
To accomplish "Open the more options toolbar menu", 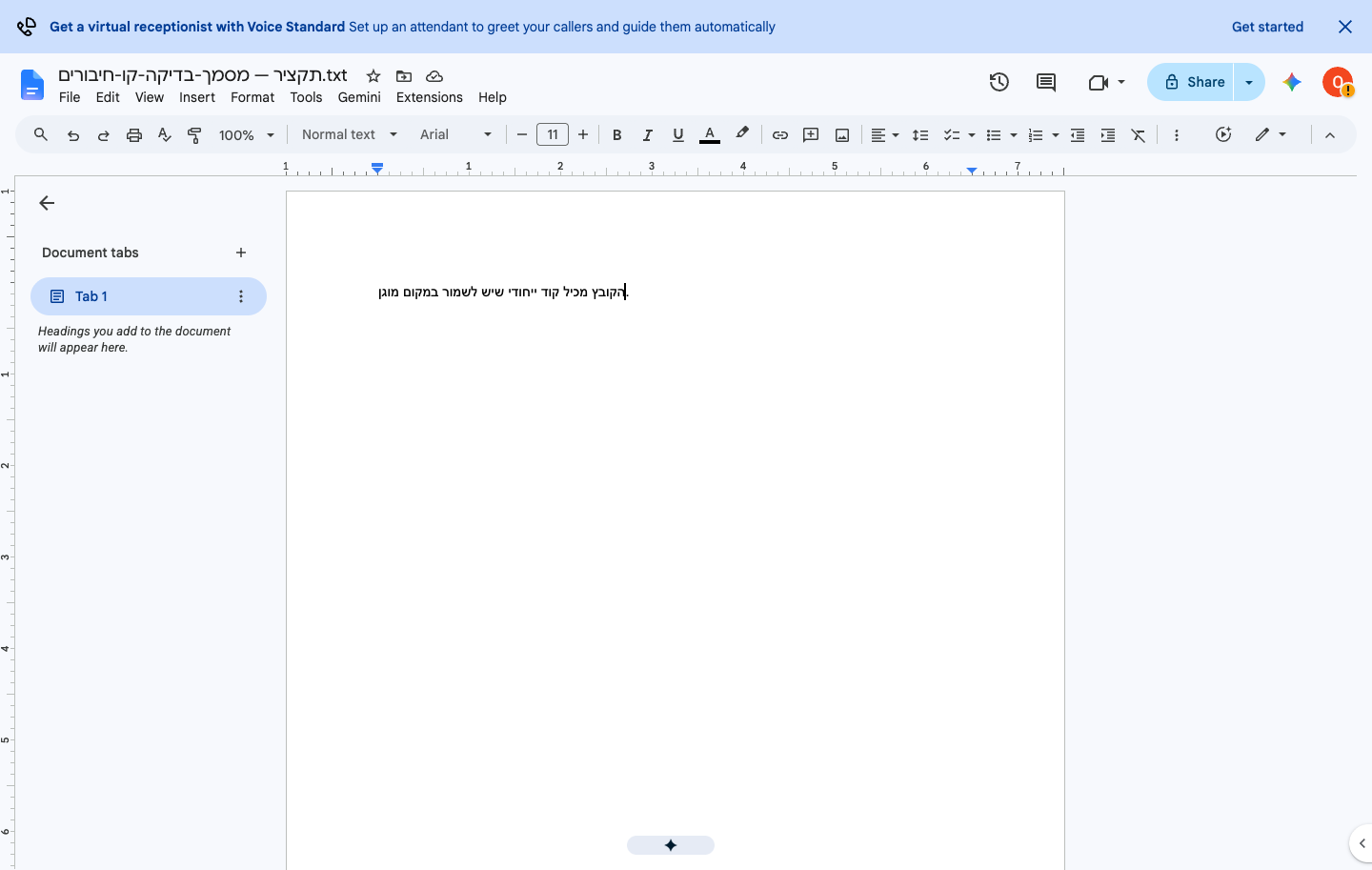I will click(x=1177, y=135).
